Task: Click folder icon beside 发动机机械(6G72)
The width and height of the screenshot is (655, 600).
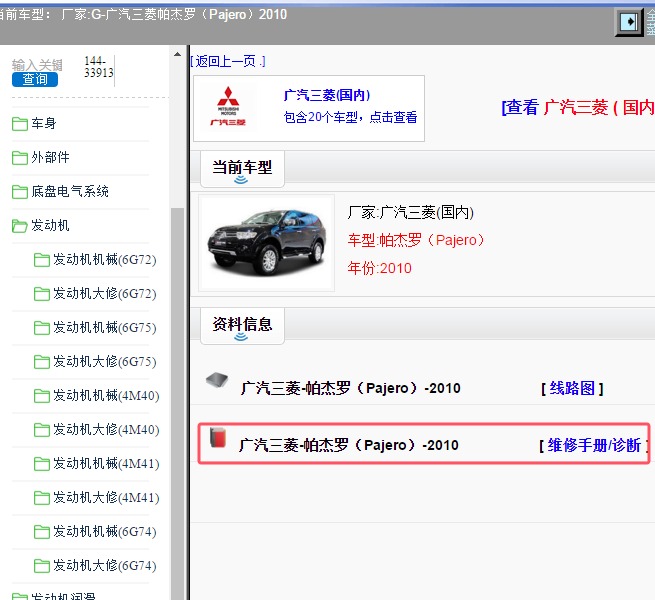Action: click(41, 260)
